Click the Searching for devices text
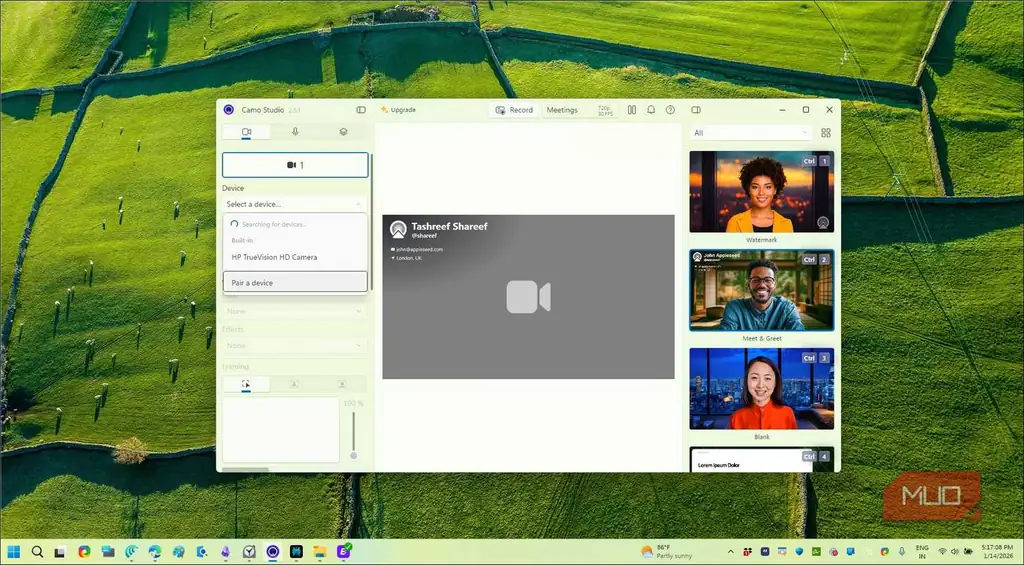This screenshot has height=565, width=1024. coord(274,224)
